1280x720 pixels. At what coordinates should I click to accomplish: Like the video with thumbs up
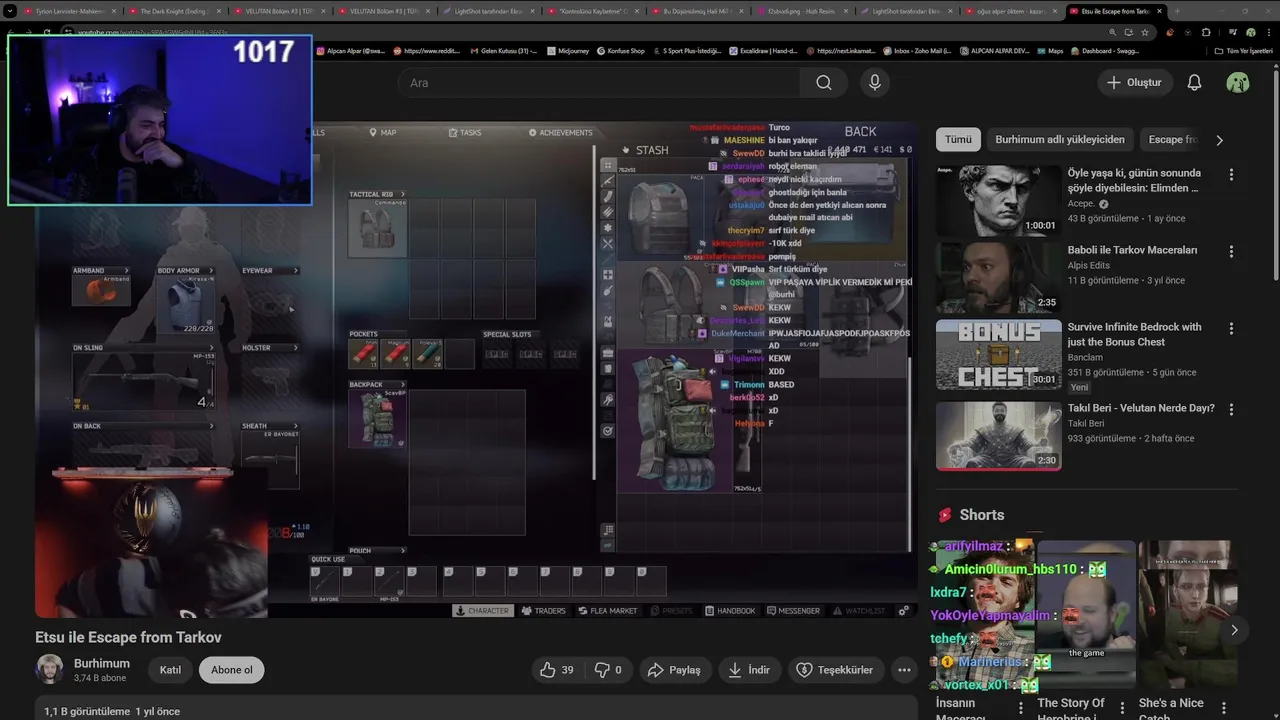[x=557, y=670]
